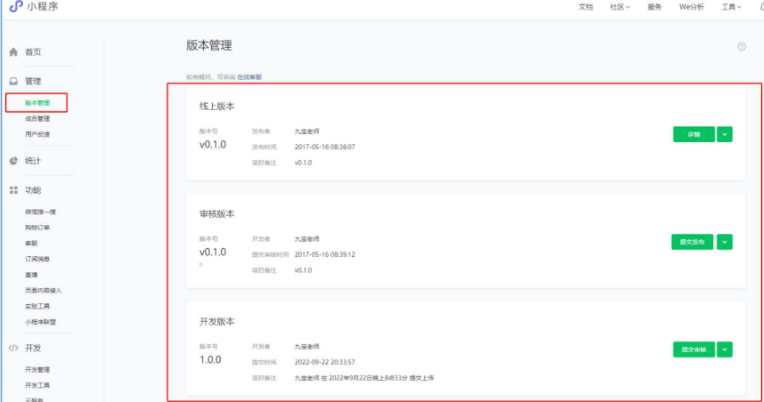Click the 小程序 logo icon
The height and width of the screenshot is (402, 764).
(x=16, y=8)
